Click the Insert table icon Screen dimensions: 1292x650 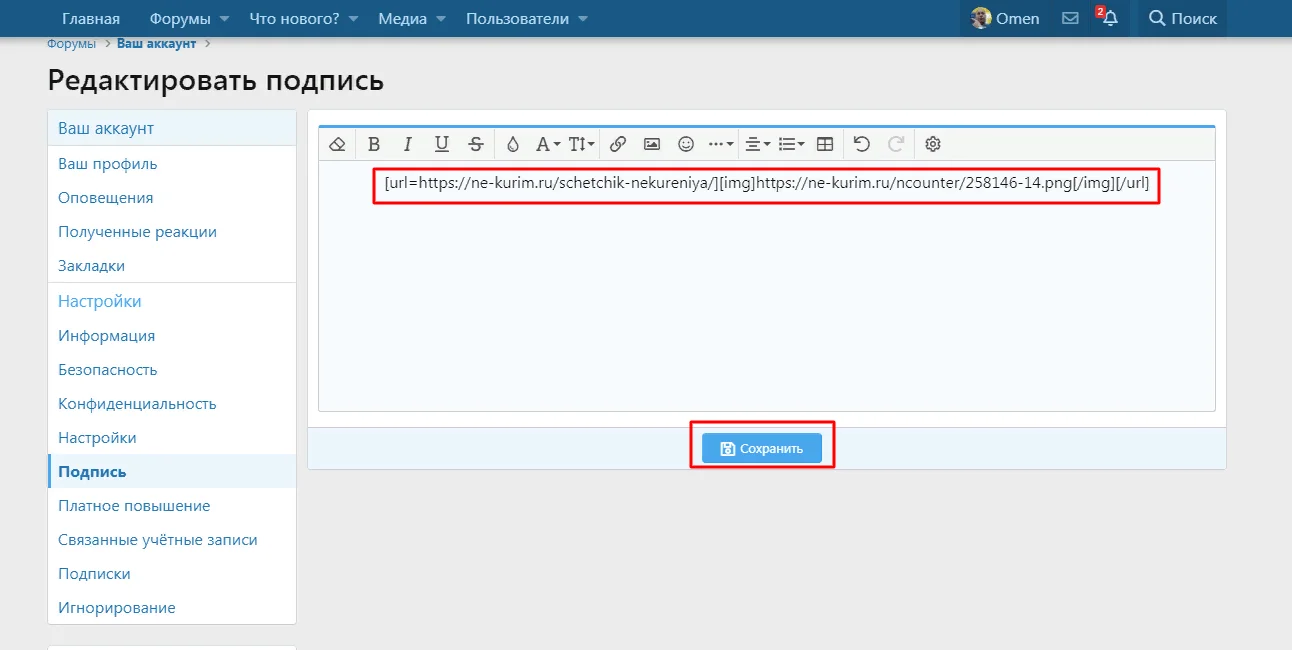tap(825, 144)
